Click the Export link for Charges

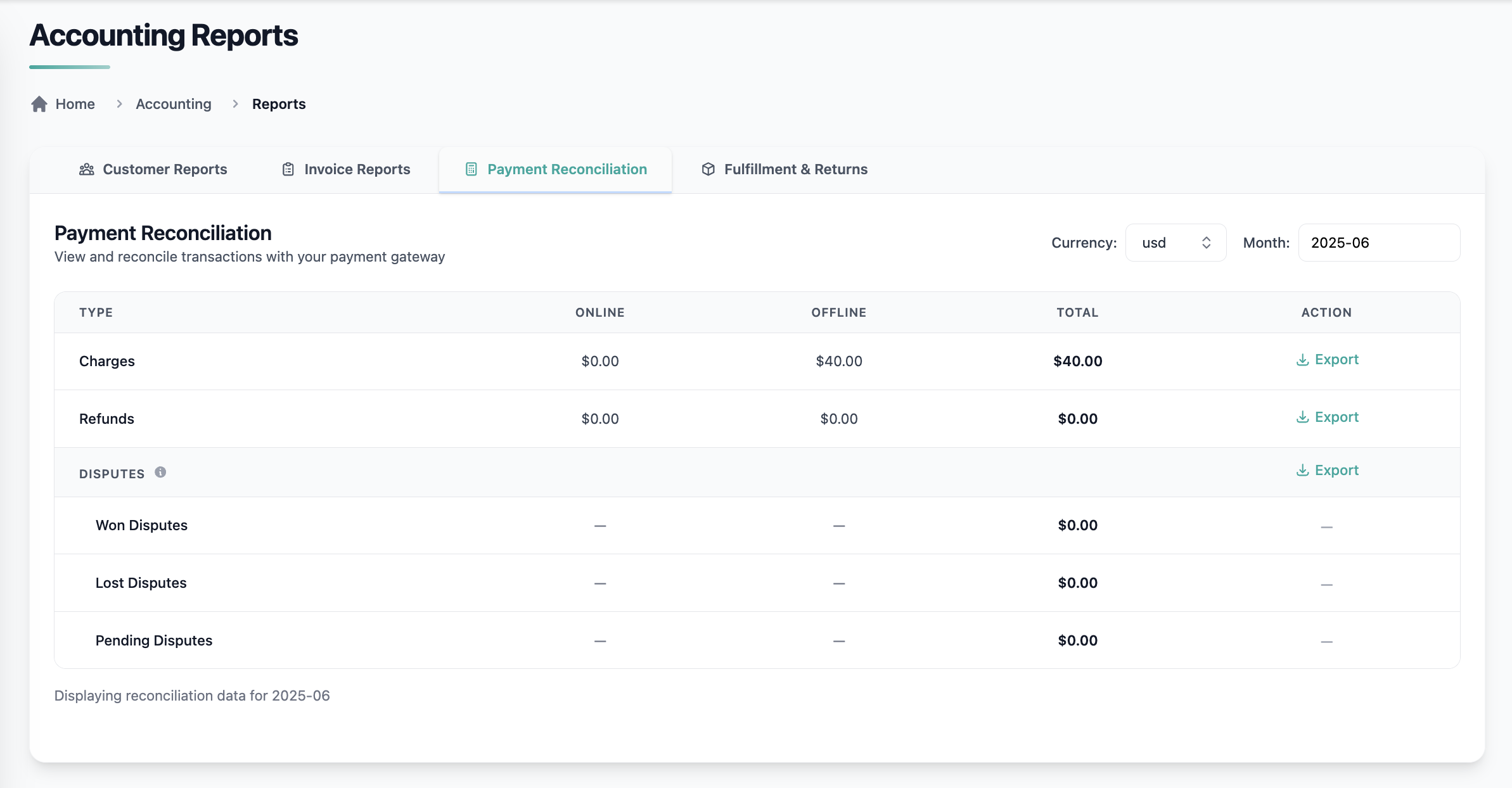[x=1336, y=360]
